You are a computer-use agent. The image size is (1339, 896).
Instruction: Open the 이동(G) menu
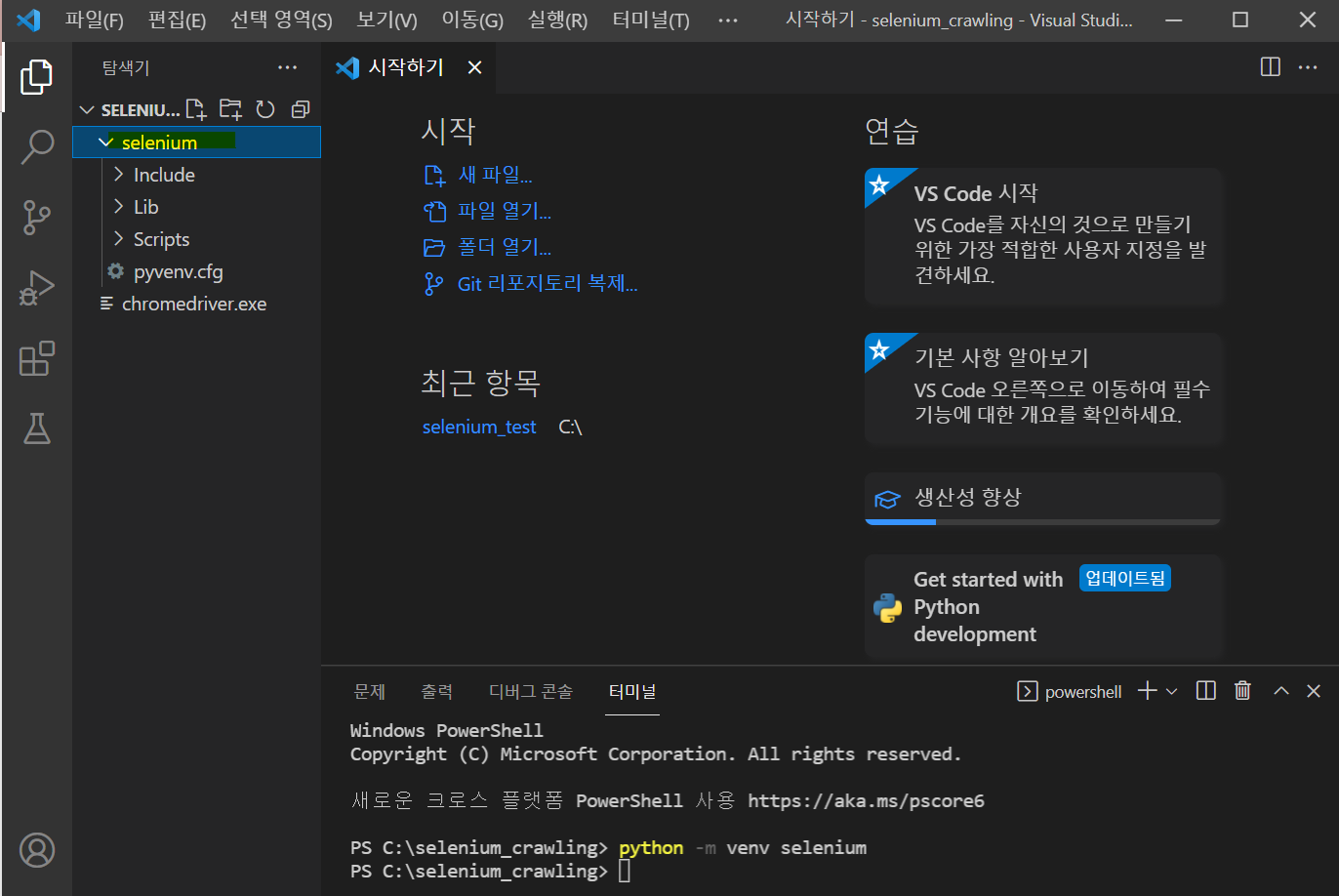pos(472,20)
